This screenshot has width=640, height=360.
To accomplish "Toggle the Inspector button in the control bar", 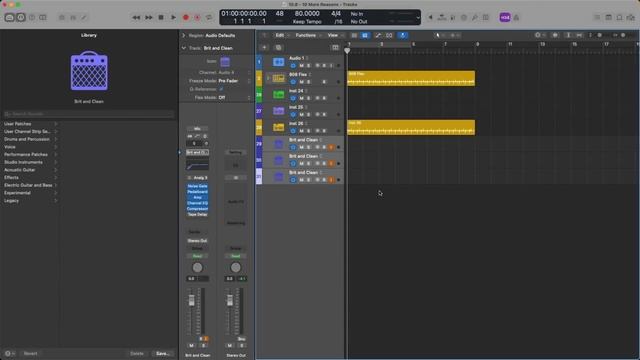I will click(20, 18).
